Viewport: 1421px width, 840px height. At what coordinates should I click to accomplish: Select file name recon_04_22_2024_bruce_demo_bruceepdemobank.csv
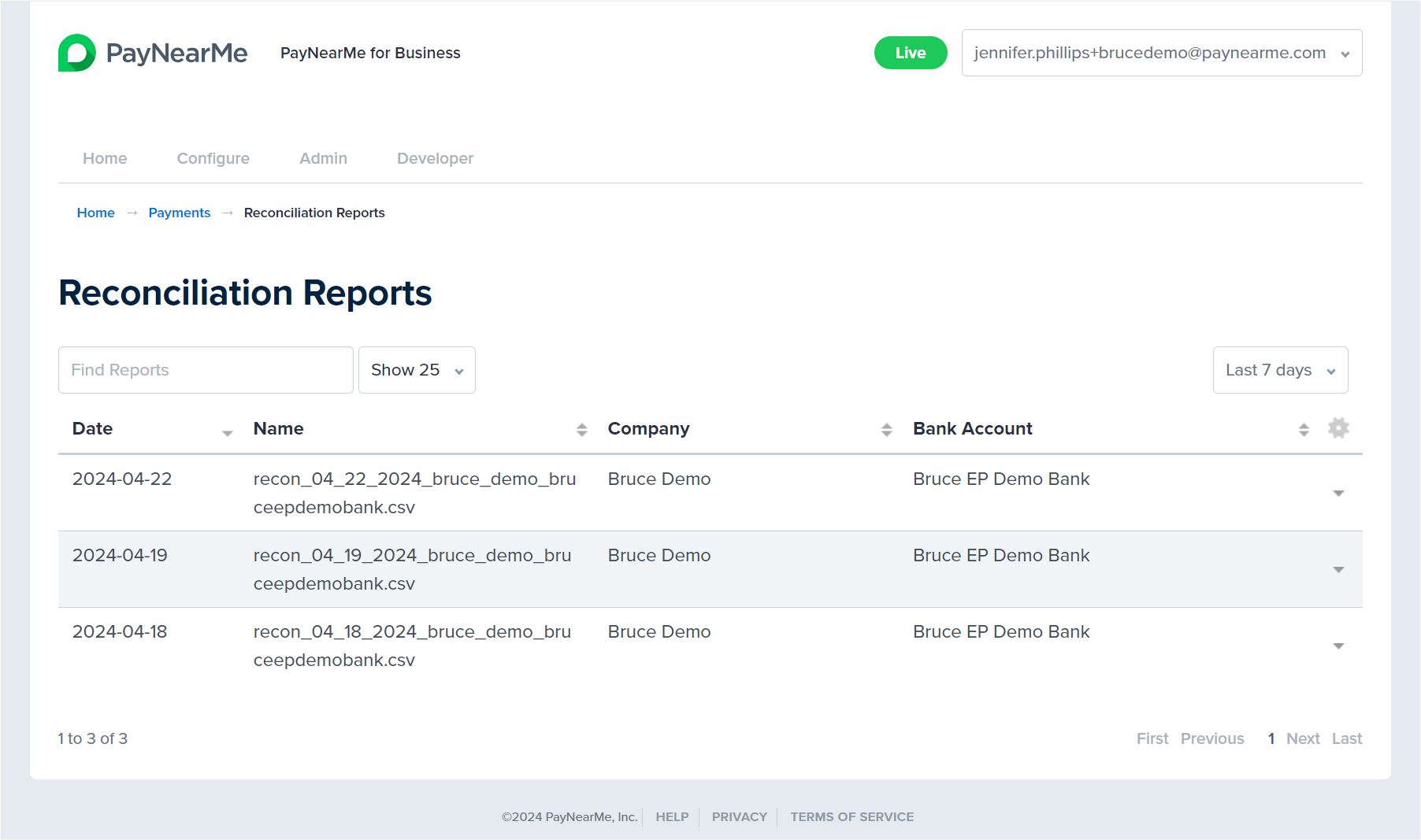click(414, 493)
